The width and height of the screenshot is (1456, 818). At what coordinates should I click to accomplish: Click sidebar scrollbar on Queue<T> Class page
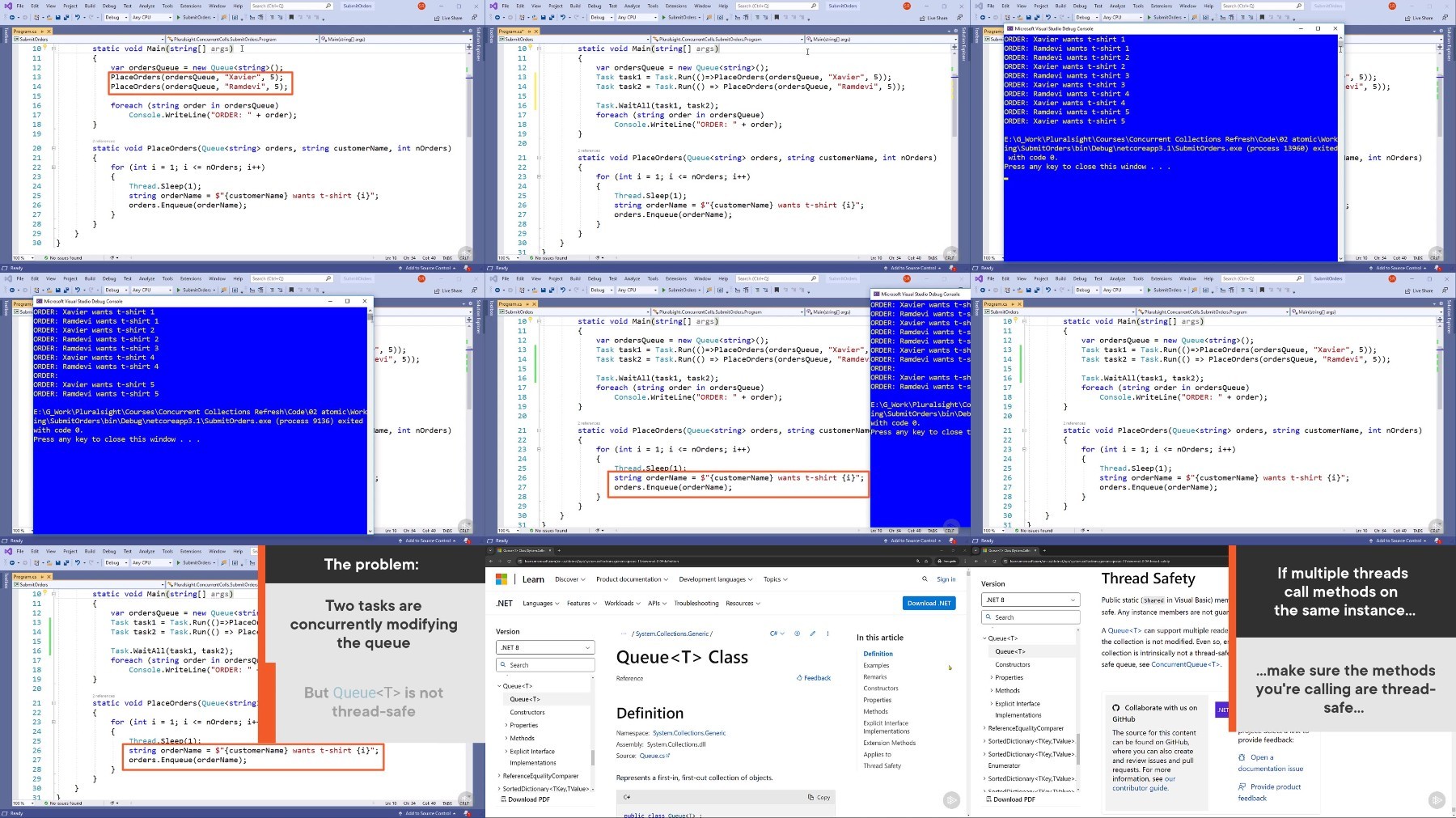[593, 757]
